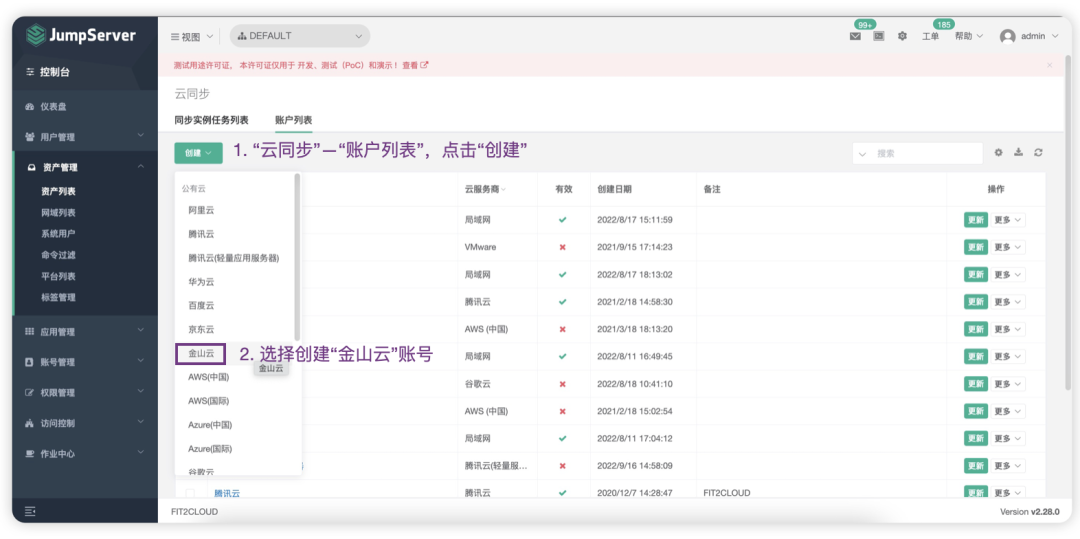The width and height of the screenshot is (1080, 539).
Task: Open system settings gear in top bar
Action: [902, 36]
